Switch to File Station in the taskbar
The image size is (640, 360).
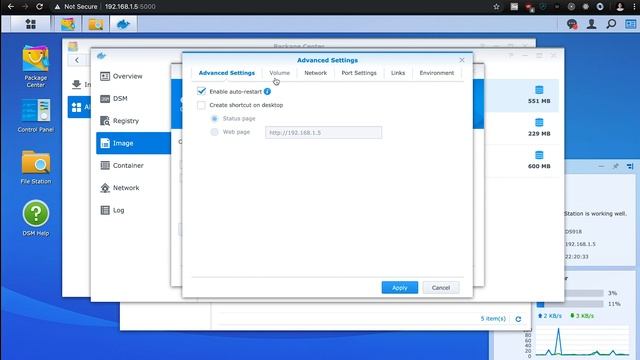coord(96,24)
